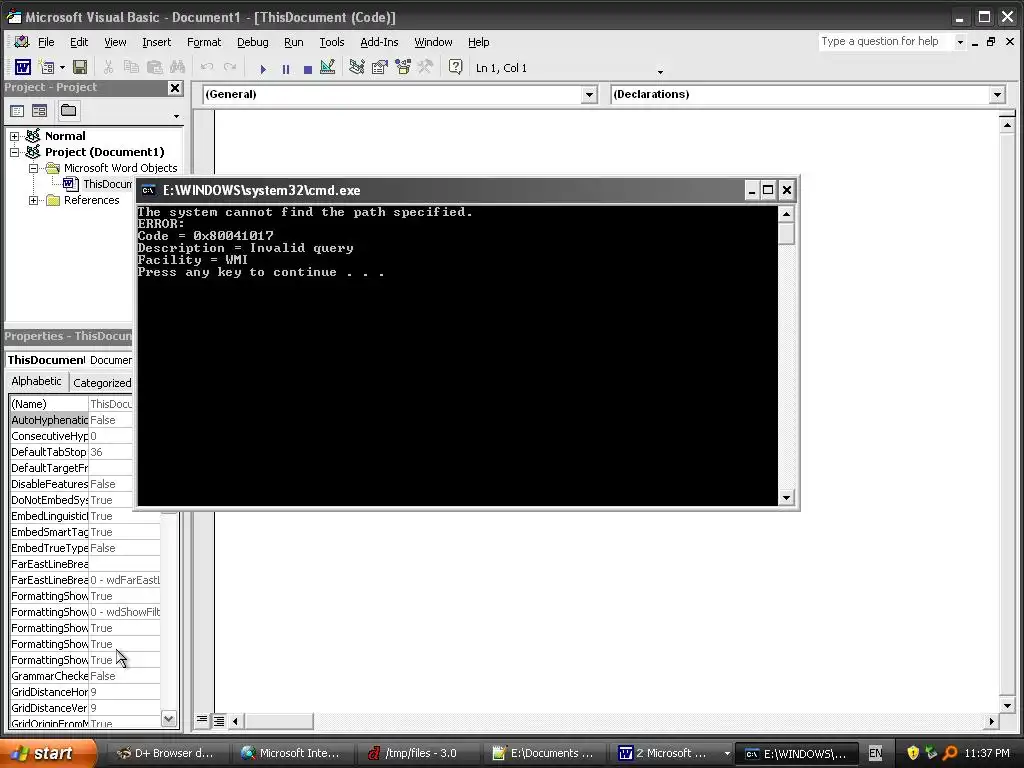Open the Run menu
The width and height of the screenshot is (1024, 768).
tap(293, 42)
